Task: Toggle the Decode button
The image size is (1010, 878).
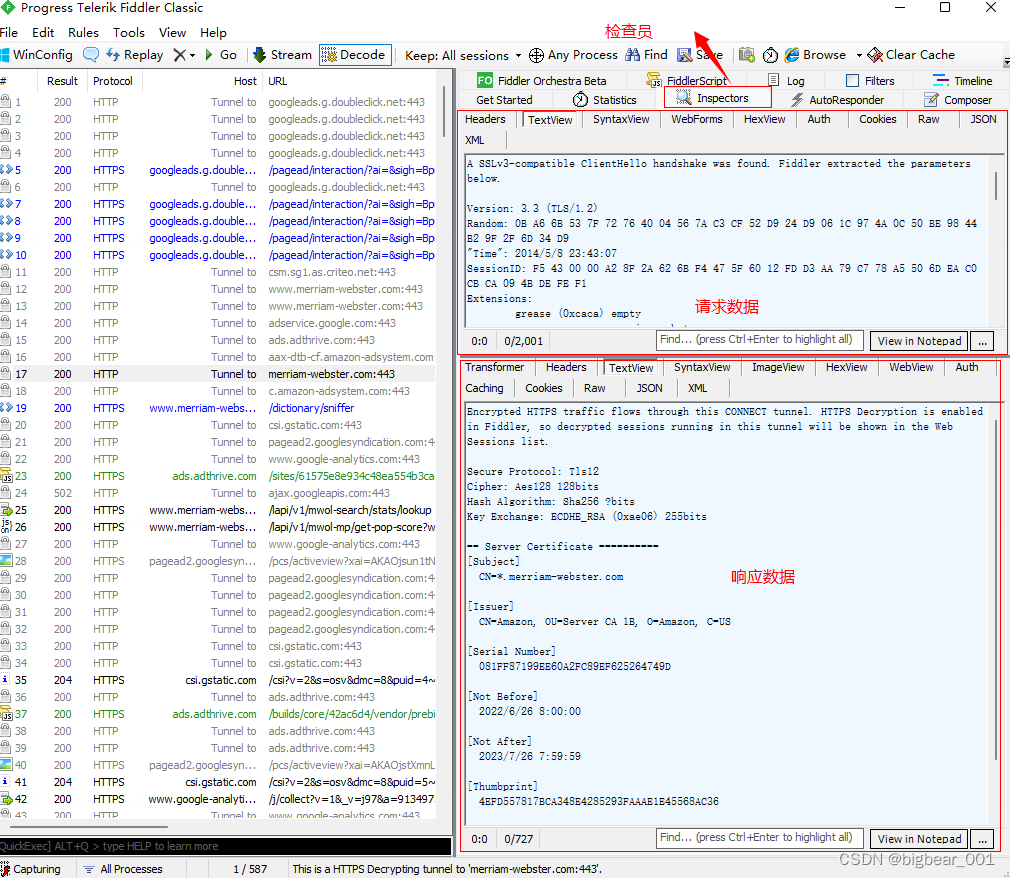Action: [355, 55]
